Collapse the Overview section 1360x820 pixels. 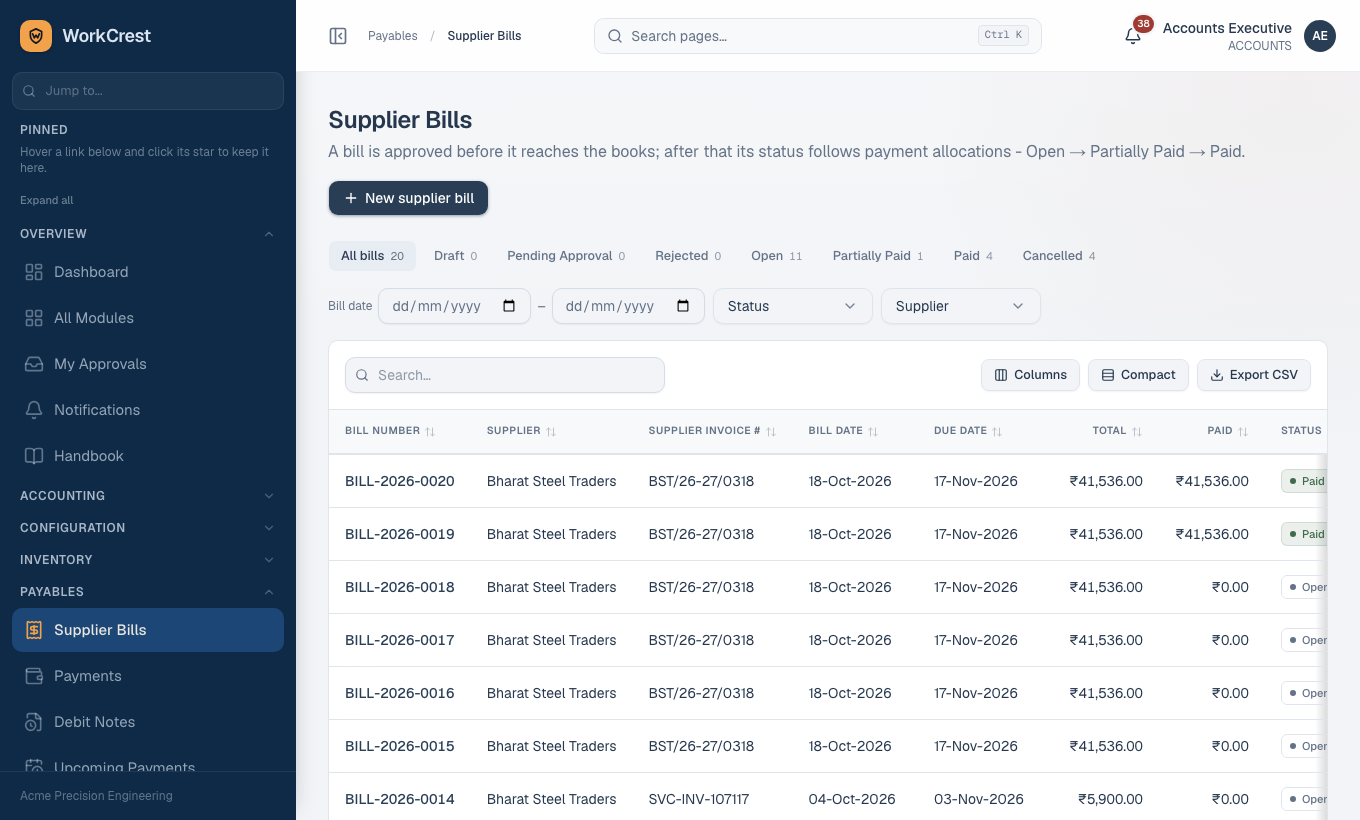pos(268,234)
